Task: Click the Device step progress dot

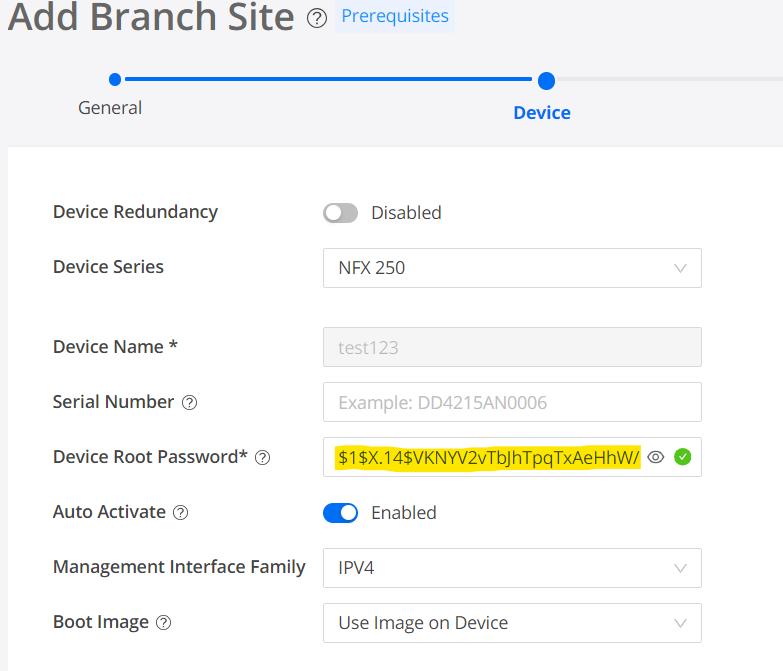Action: [x=546, y=81]
